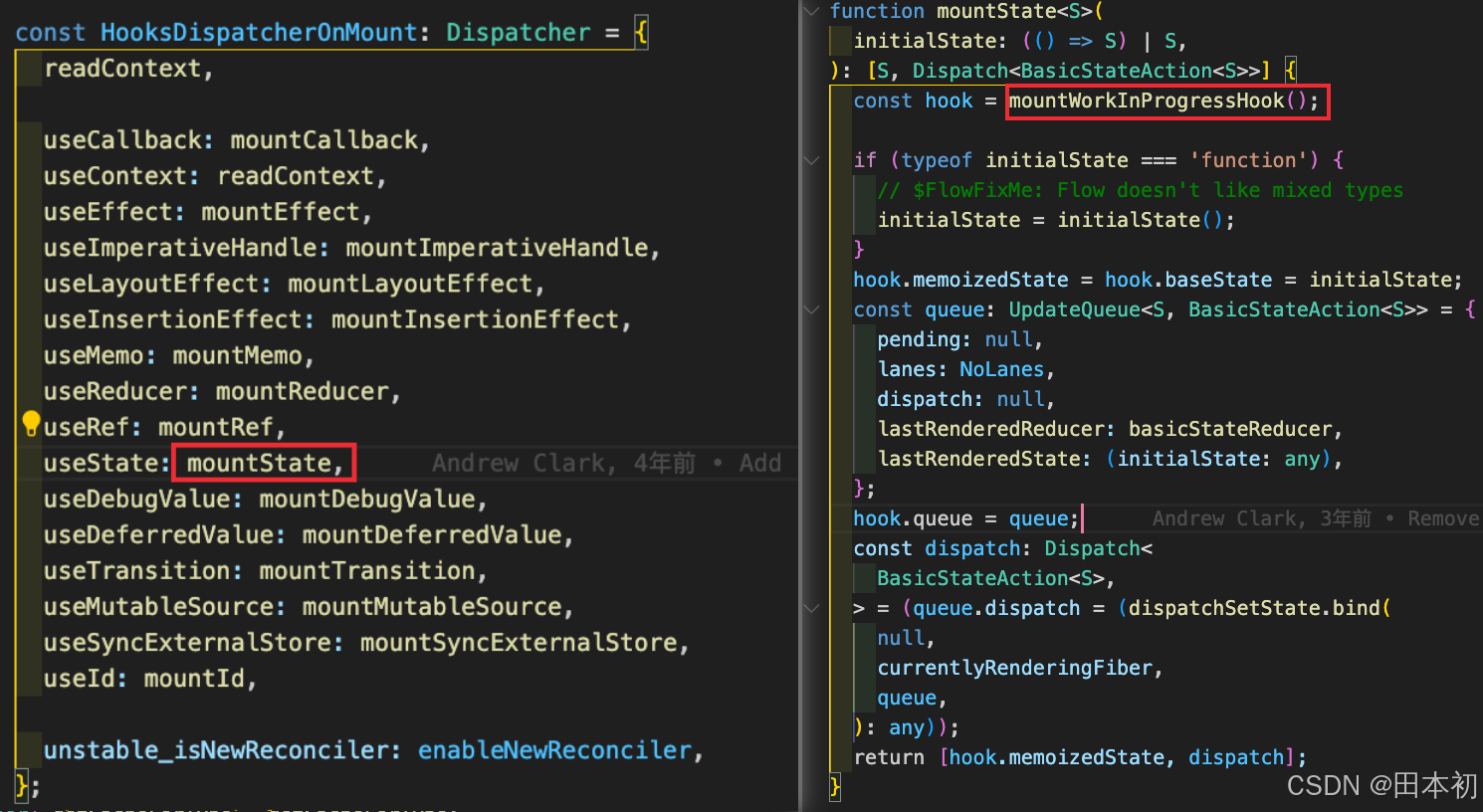Click mountDeferredValue value

point(431,534)
